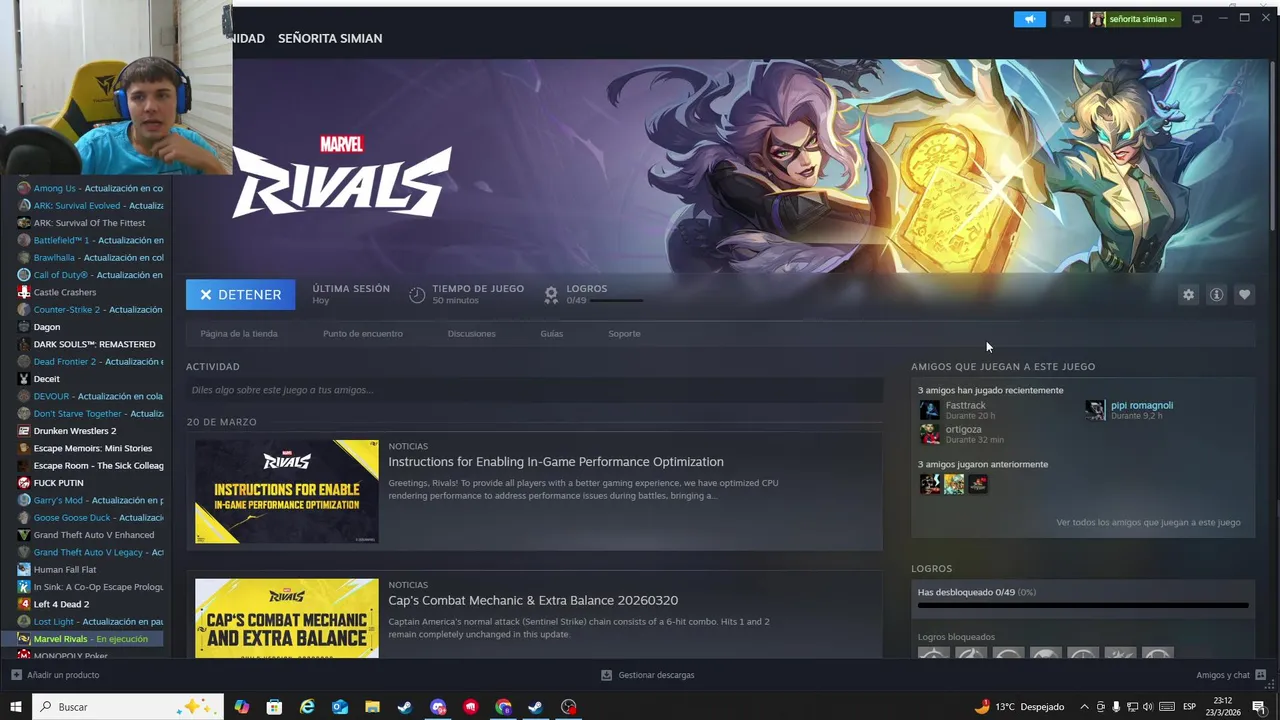
Task: Click the Cap's Combat Mechanic thumbnail
Action: click(287, 618)
